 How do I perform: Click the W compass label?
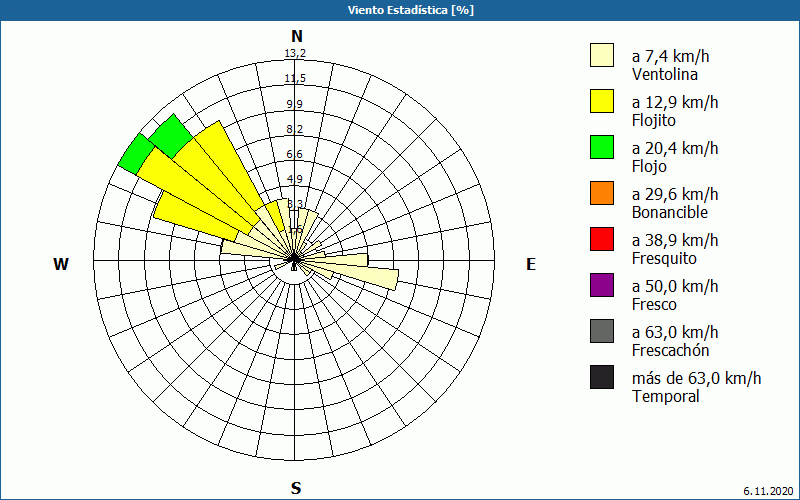(61, 264)
